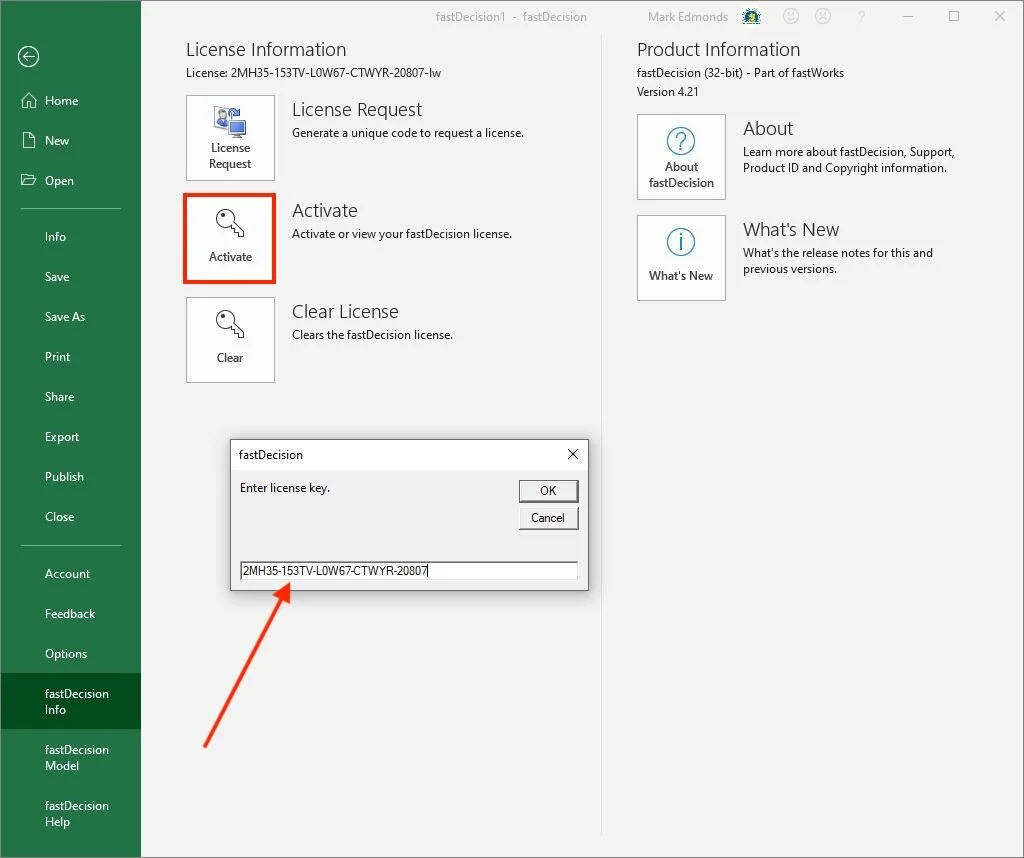Screen dimensions: 1024x858
Task: Click the Mark Edmonds user name
Action: 688,17
